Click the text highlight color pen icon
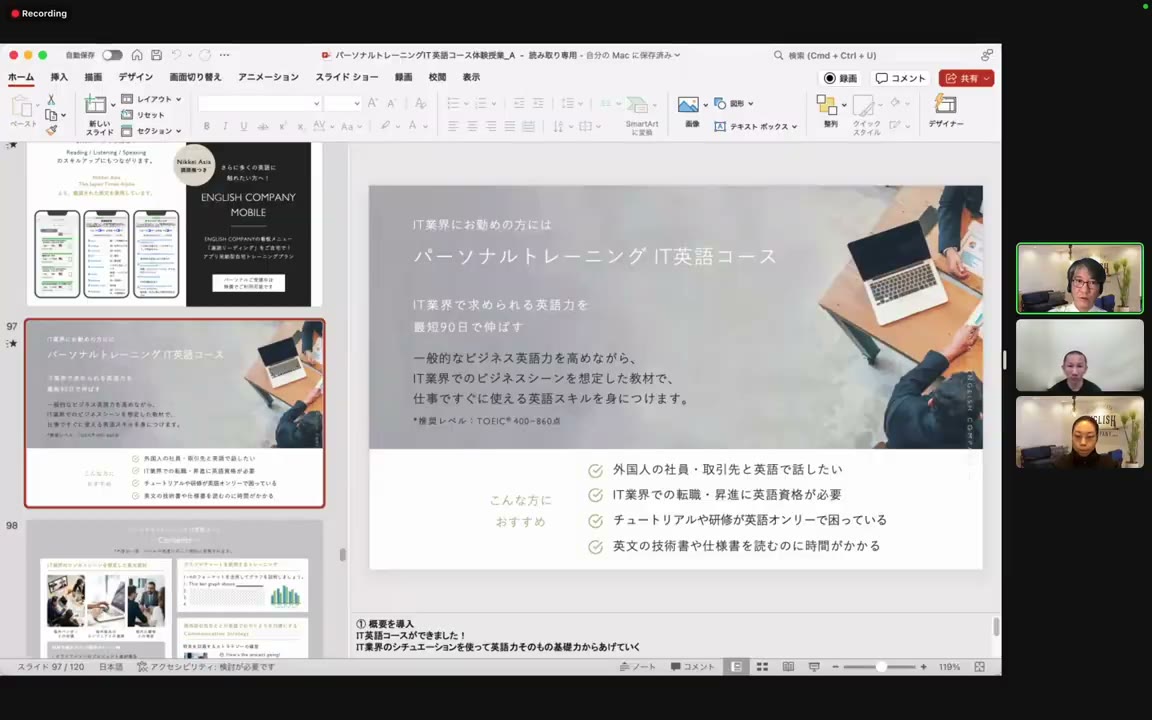The height and width of the screenshot is (720, 1152). [x=385, y=126]
